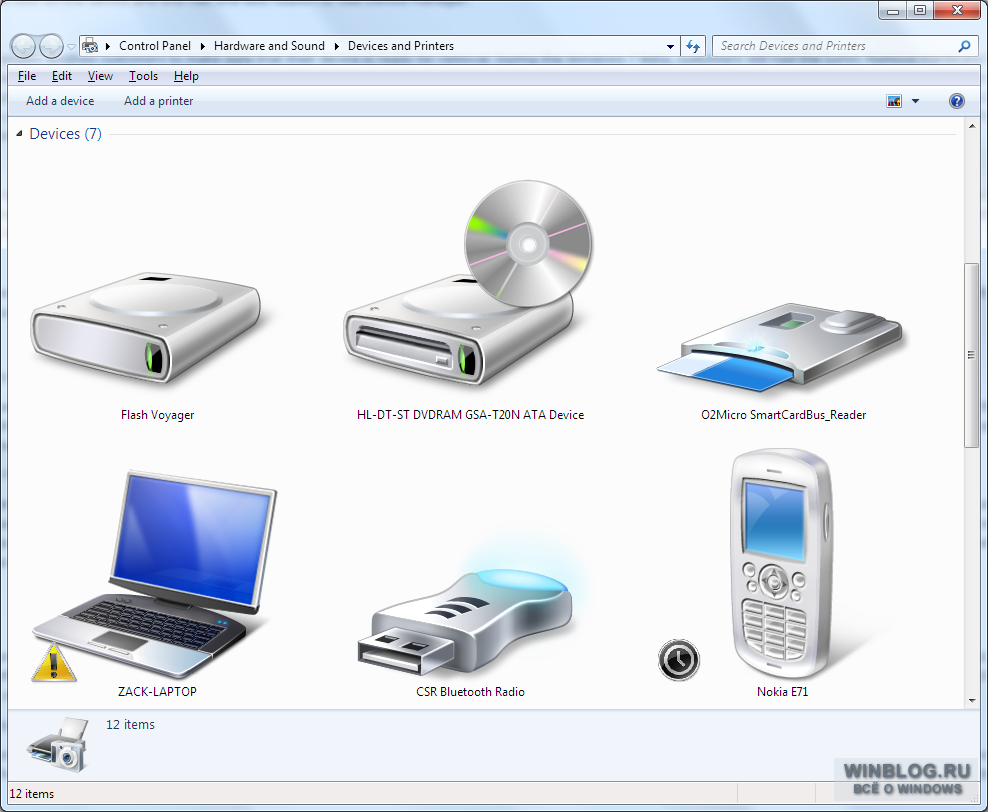Click the Help question mark icon

coord(956,101)
